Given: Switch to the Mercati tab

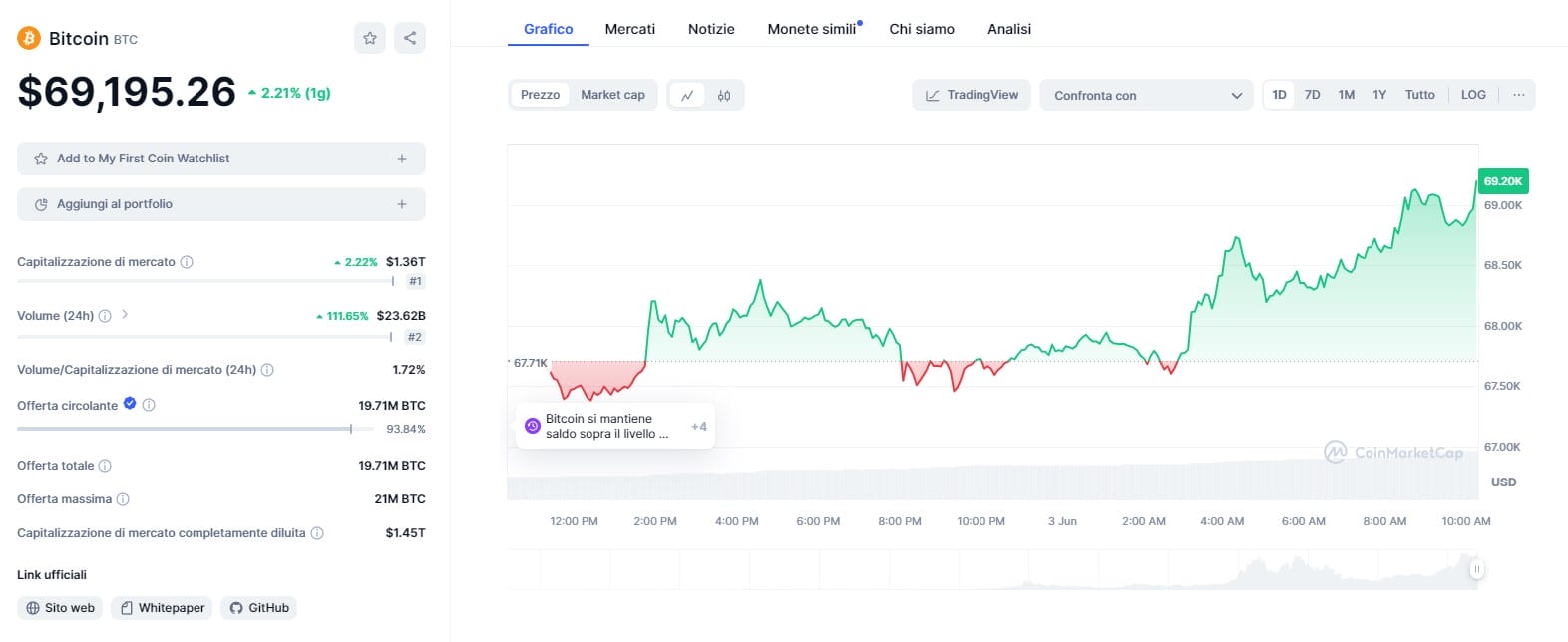Looking at the screenshot, I should pos(630,29).
